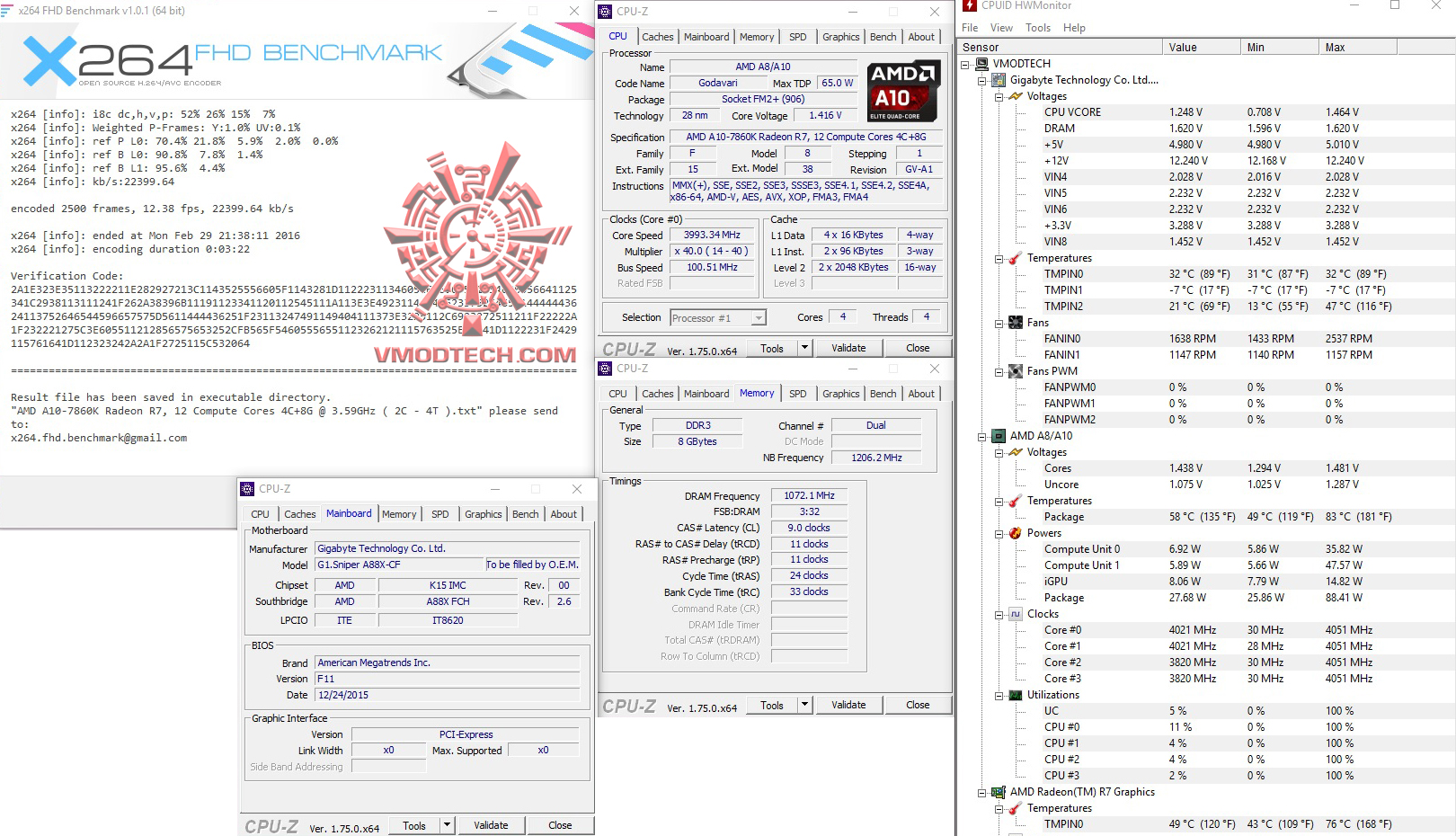Viewport: 1456px width, 836px height.
Task: Collapse the Clocks node
Action: click(999, 614)
